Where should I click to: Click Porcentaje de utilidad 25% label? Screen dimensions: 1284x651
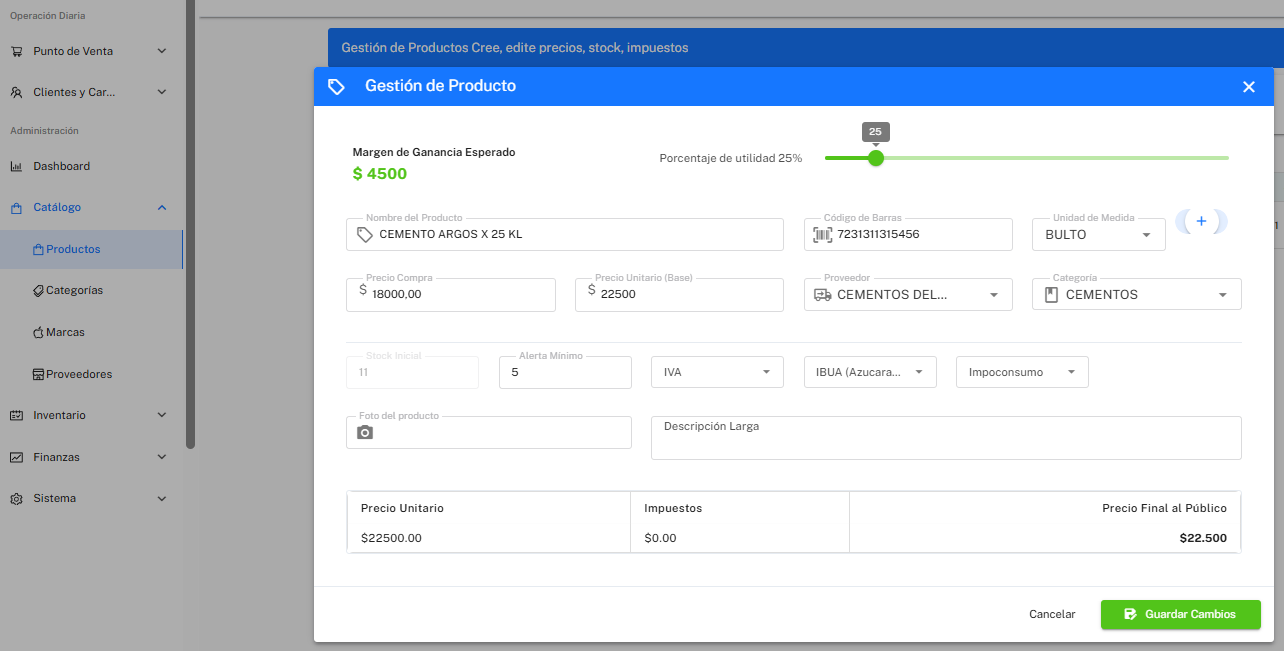(x=731, y=158)
